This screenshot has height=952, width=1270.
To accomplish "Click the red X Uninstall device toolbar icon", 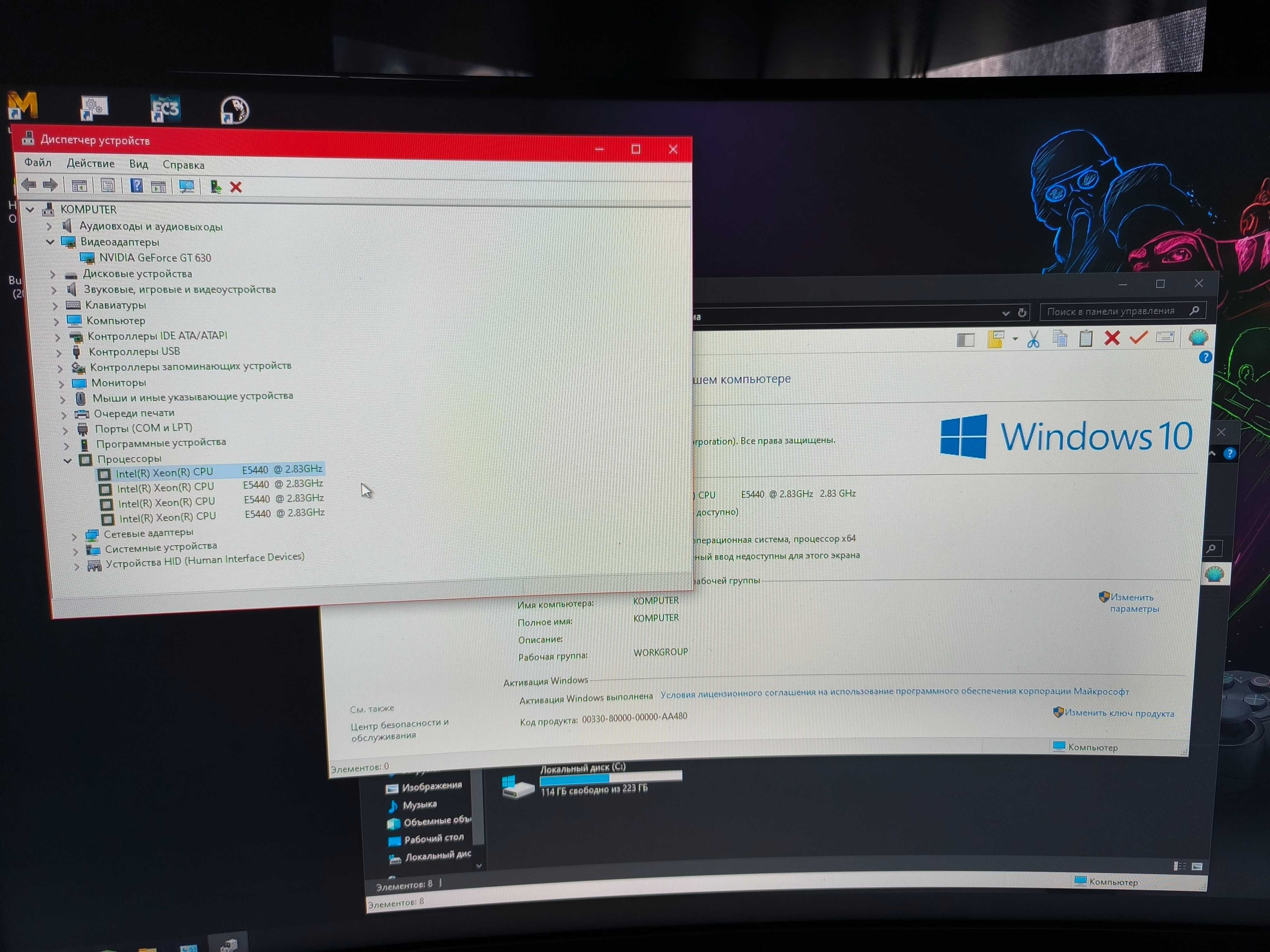I will [236, 187].
